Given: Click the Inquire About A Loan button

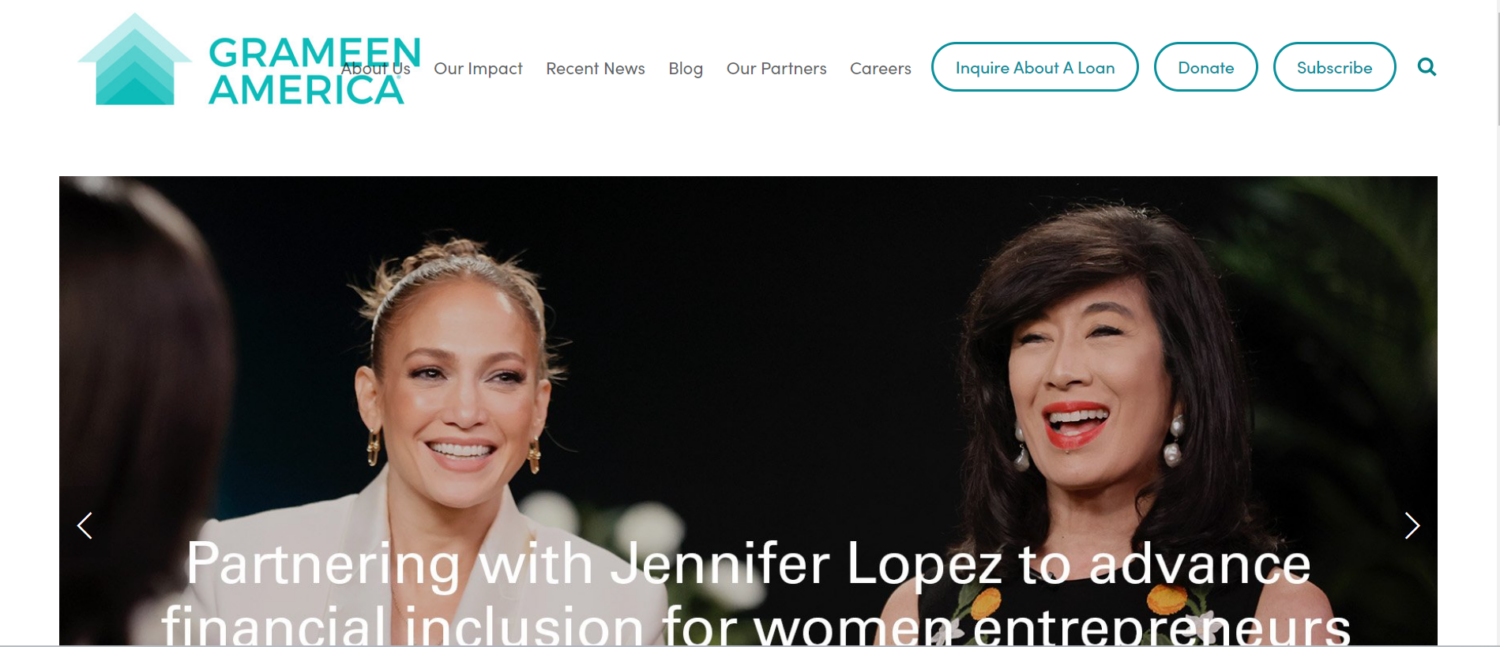Looking at the screenshot, I should click(1034, 67).
